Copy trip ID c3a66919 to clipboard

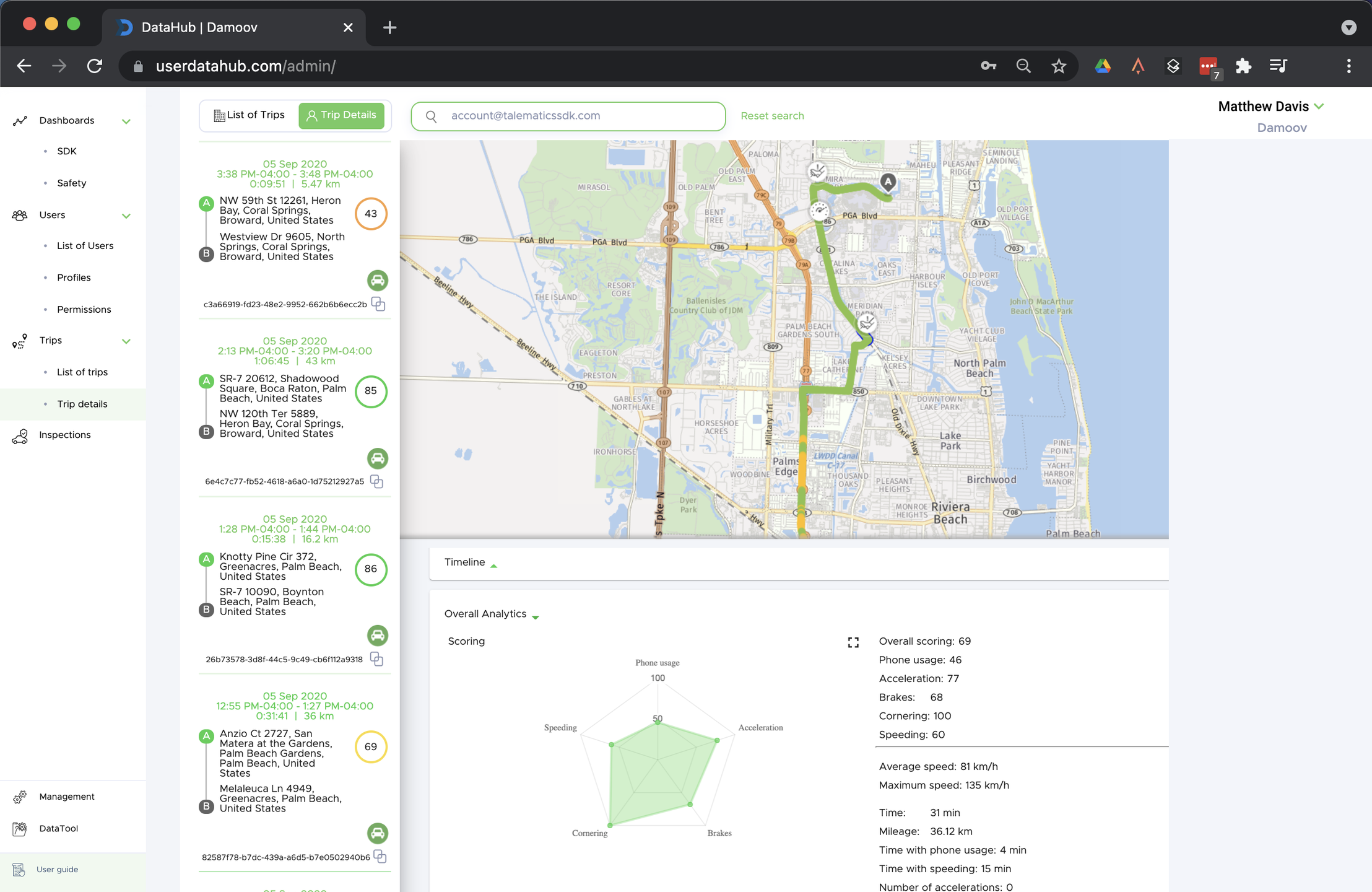[x=378, y=304]
